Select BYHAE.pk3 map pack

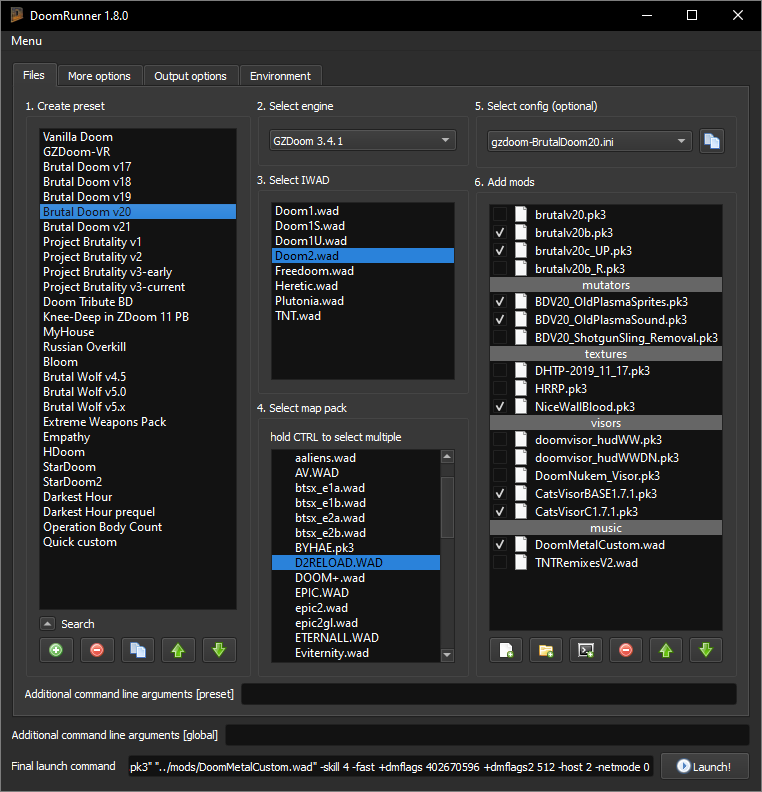click(356, 548)
